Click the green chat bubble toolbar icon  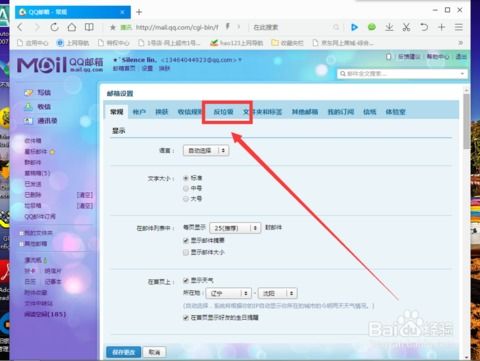[x=372, y=27]
